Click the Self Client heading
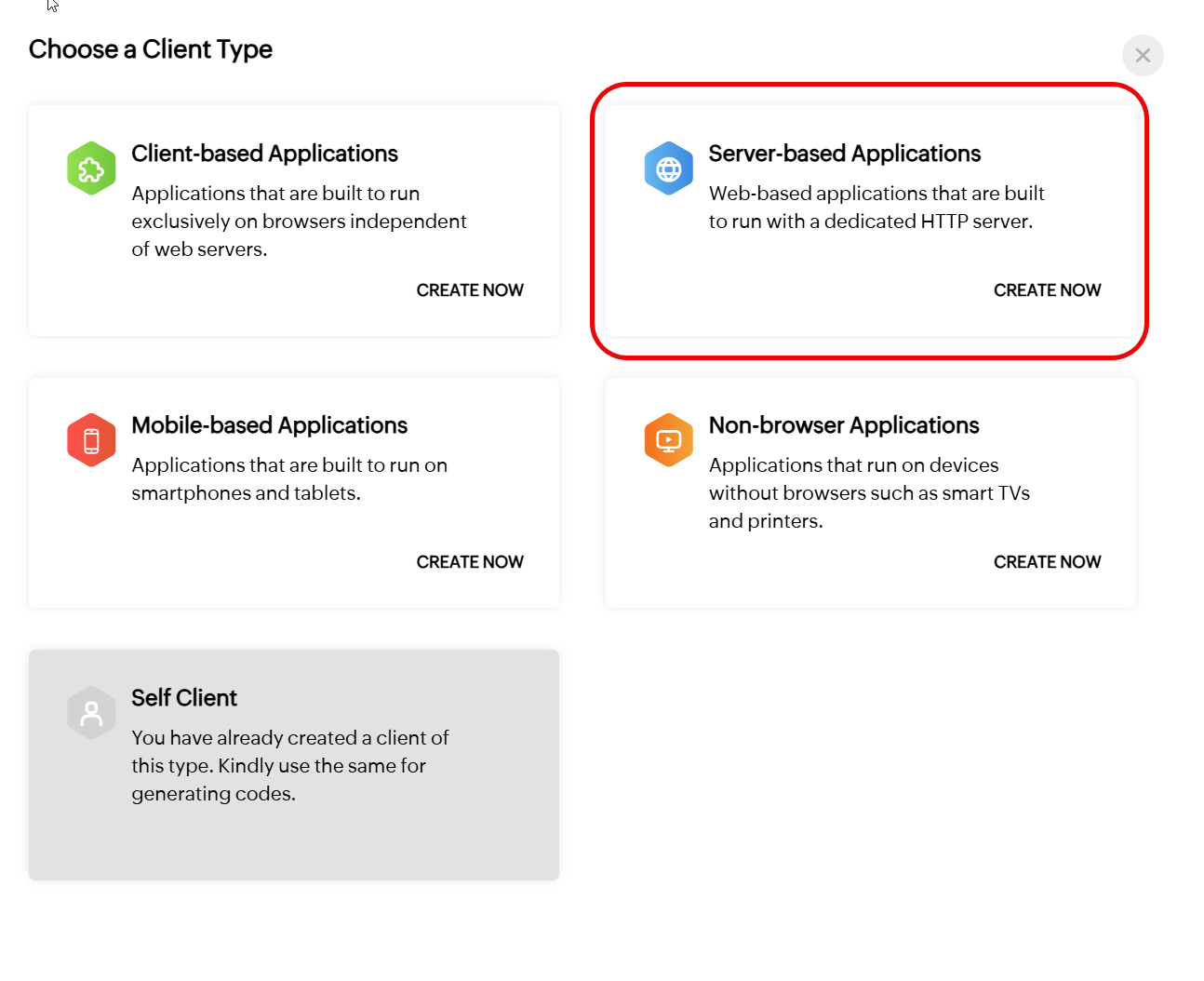The width and height of the screenshot is (1204, 981). [x=184, y=698]
